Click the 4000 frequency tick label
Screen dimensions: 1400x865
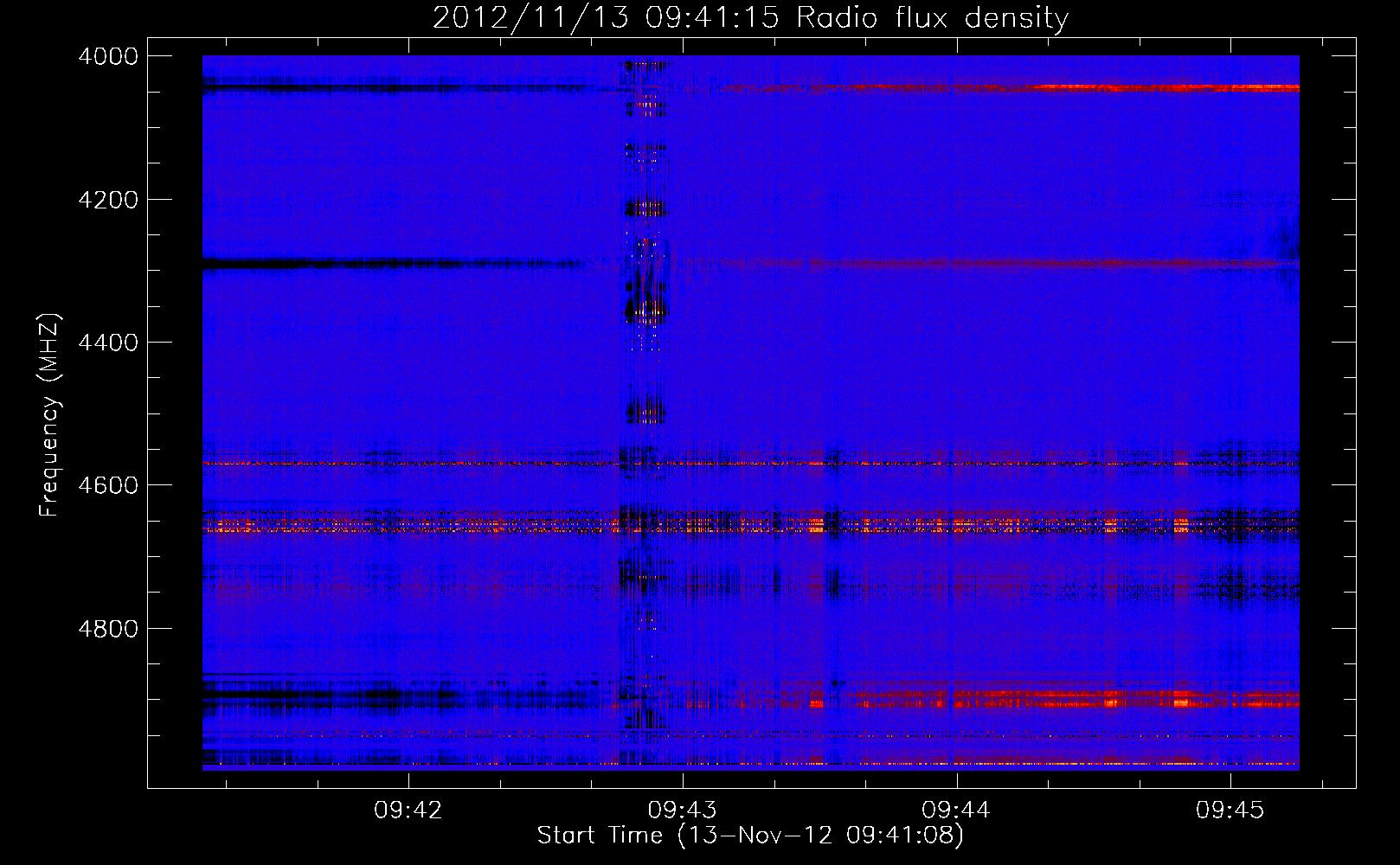coord(108,56)
